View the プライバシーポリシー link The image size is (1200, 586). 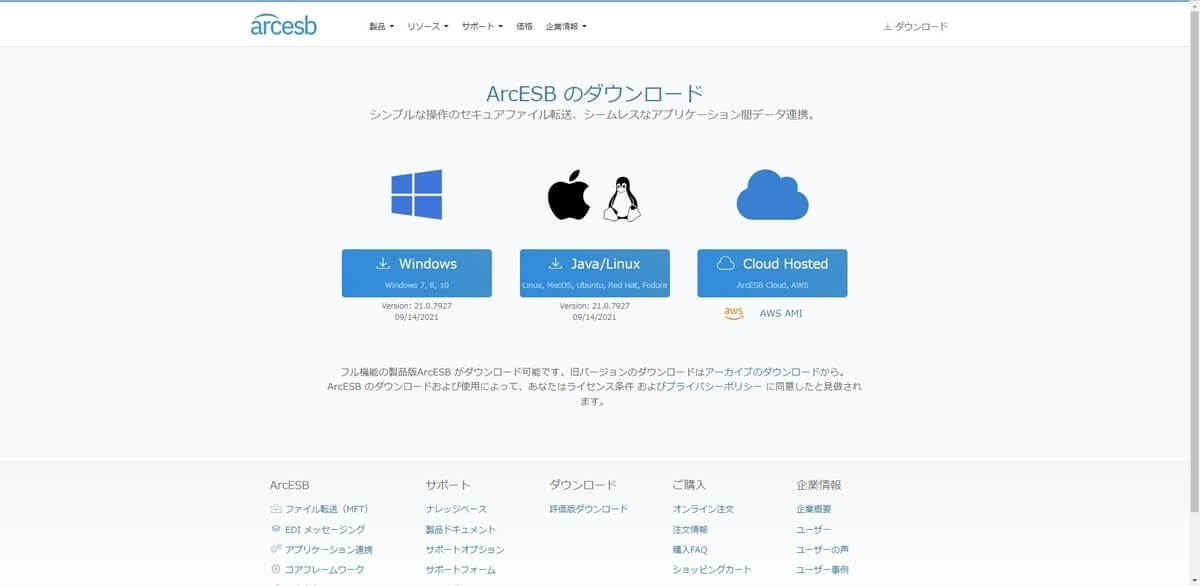pyautogui.click(x=715, y=386)
